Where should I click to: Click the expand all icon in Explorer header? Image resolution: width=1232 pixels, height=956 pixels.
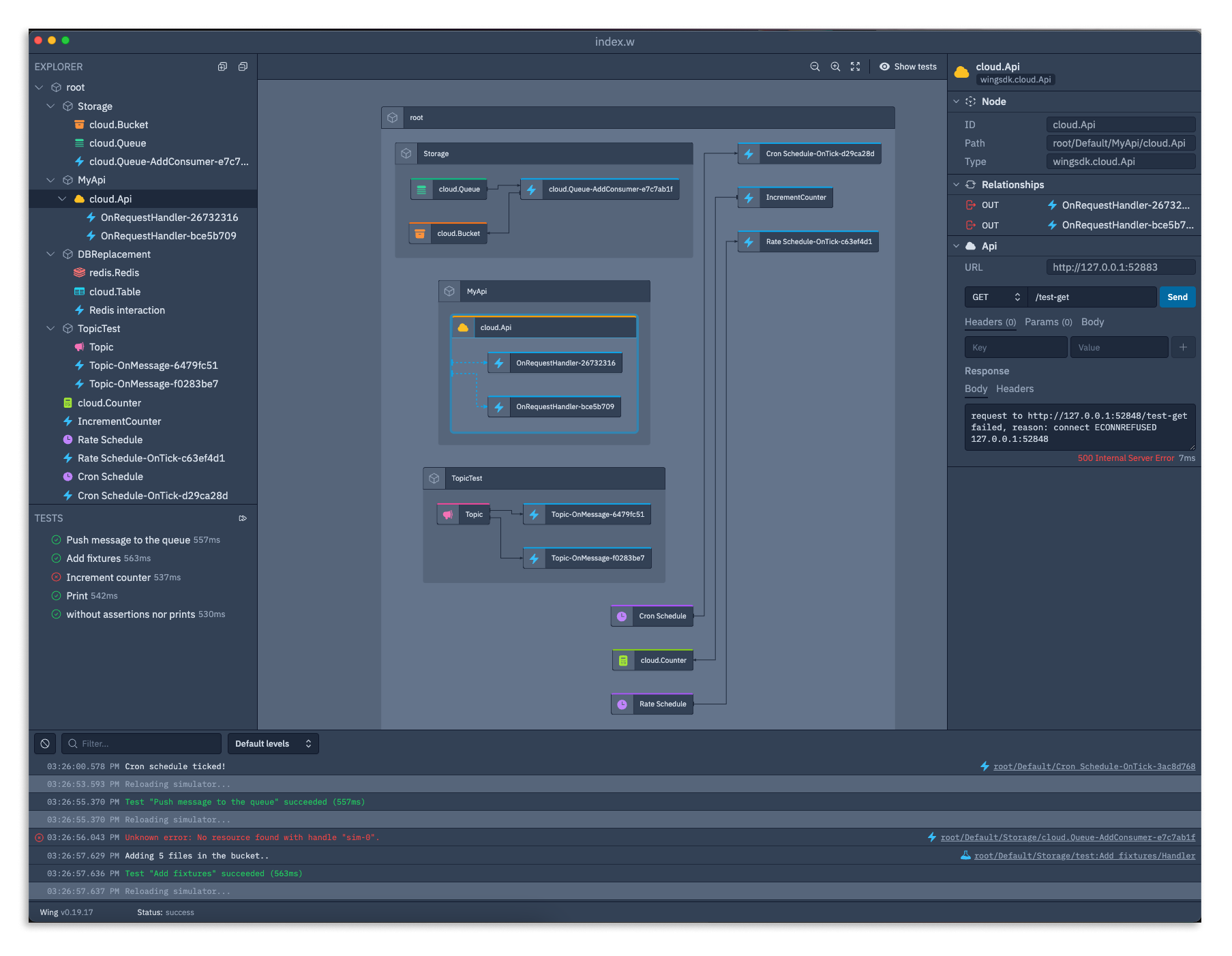click(x=222, y=67)
